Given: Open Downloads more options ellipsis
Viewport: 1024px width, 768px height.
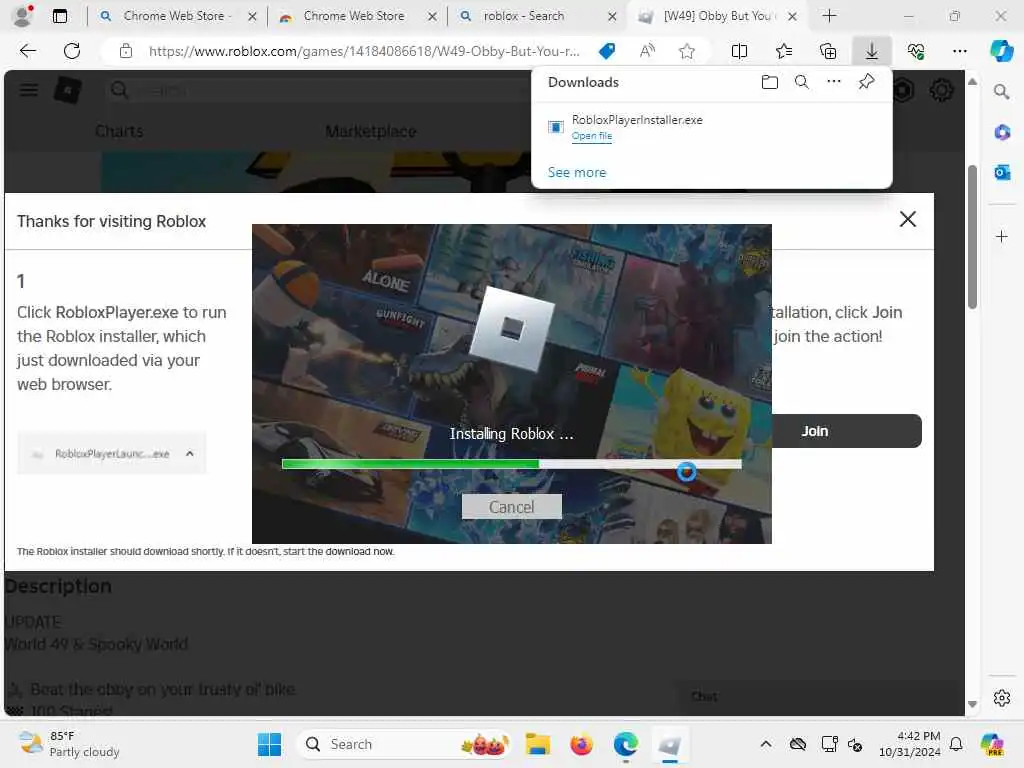Looking at the screenshot, I should (834, 82).
